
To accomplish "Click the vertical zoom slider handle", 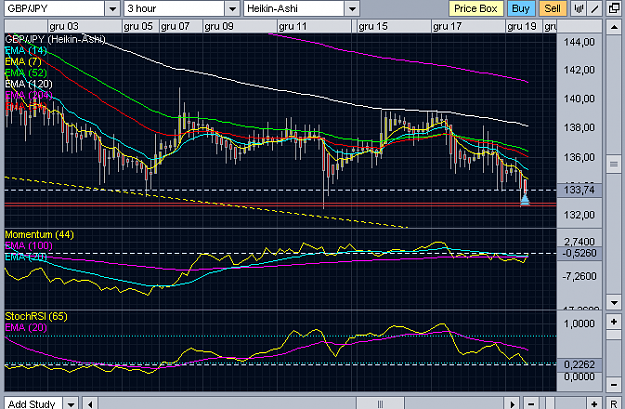I will click(x=614, y=334).
